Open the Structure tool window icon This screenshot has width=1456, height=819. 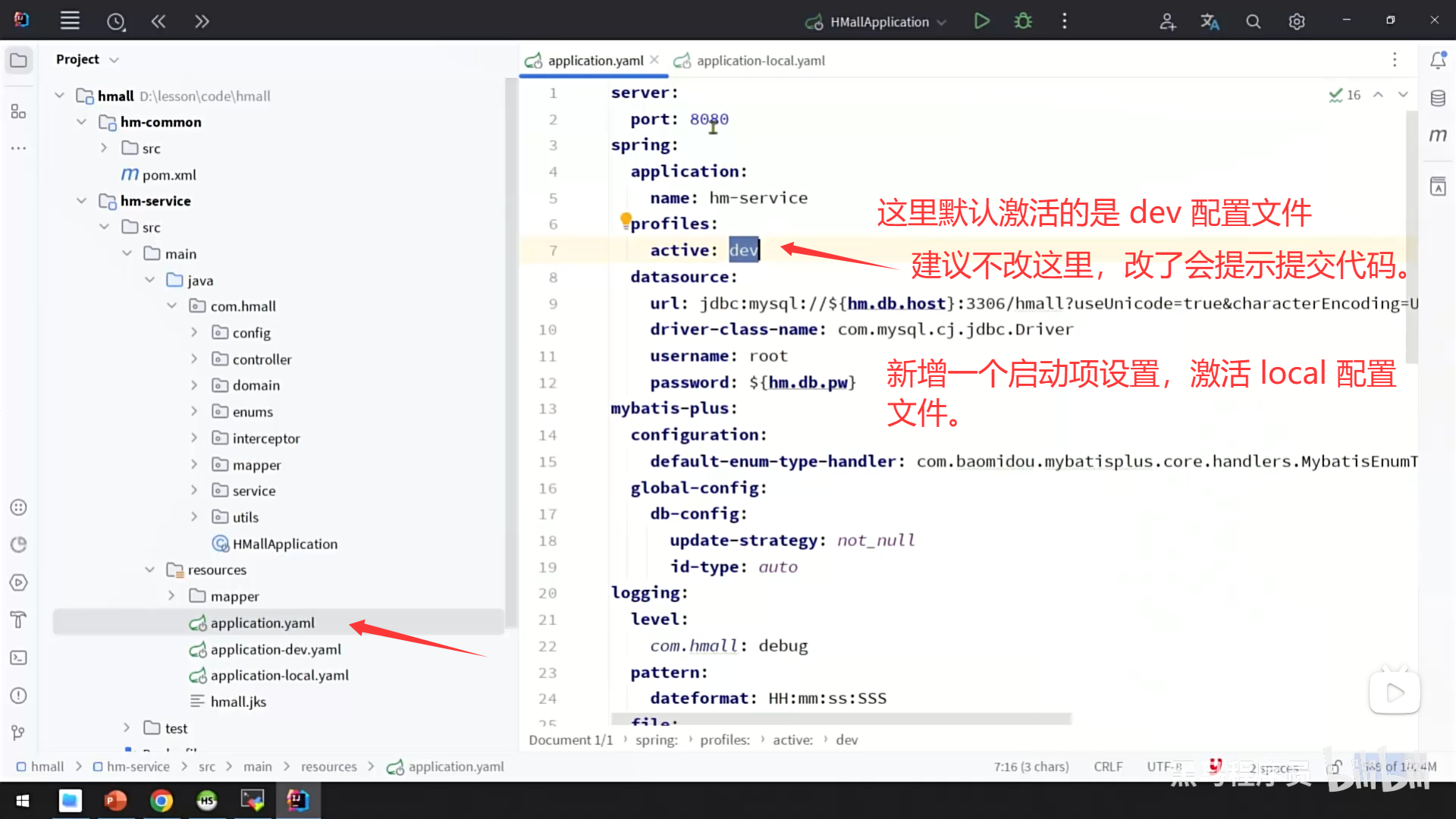(x=18, y=111)
